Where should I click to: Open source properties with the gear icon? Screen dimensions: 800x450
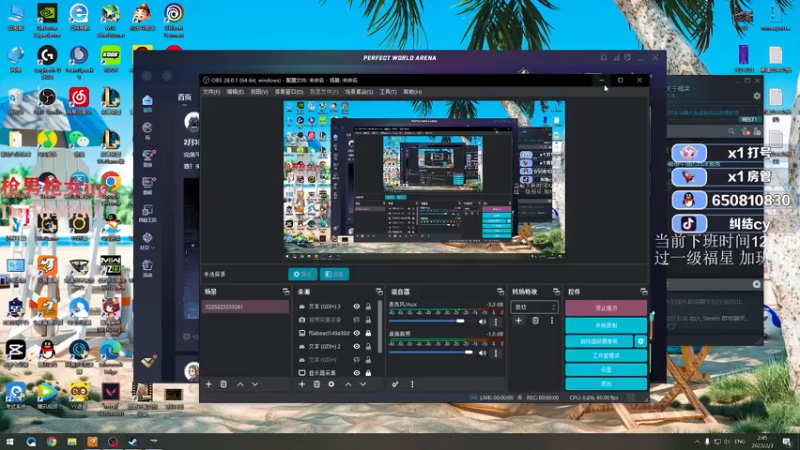[331, 384]
